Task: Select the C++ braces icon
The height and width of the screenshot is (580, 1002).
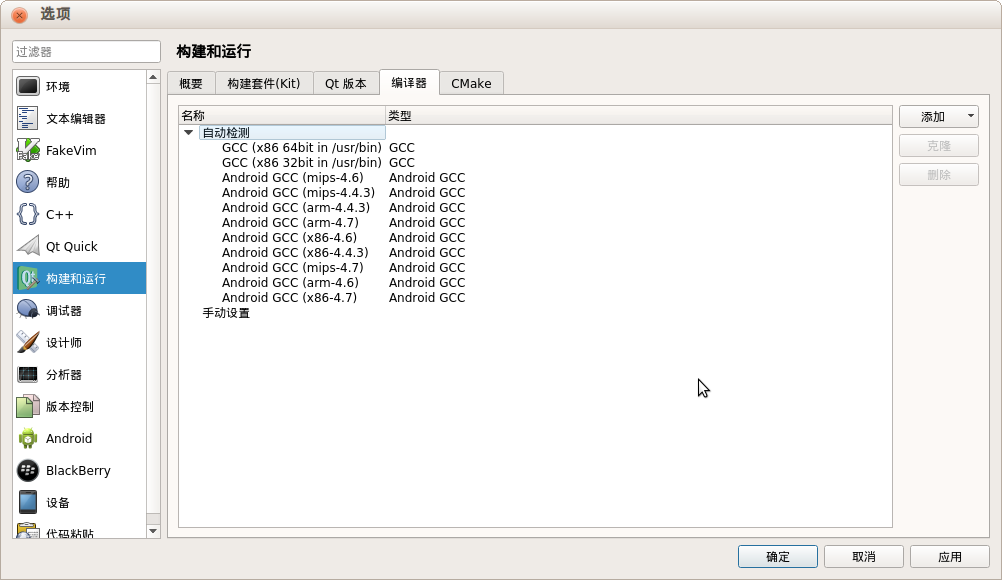Action: (27, 214)
